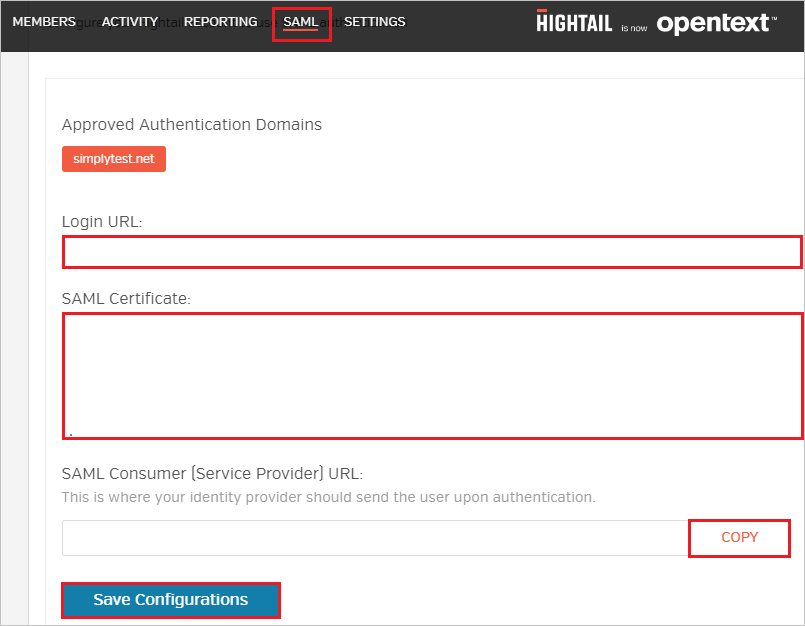Click the COPY button
Image resolution: width=805 pixels, height=626 pixels.
(739, 537)
